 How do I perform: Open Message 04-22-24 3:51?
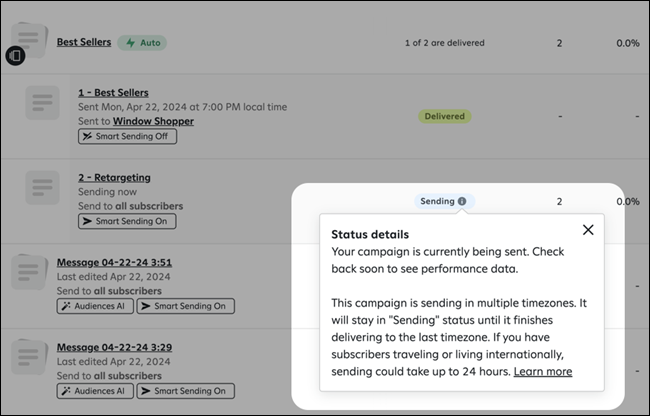114,263
